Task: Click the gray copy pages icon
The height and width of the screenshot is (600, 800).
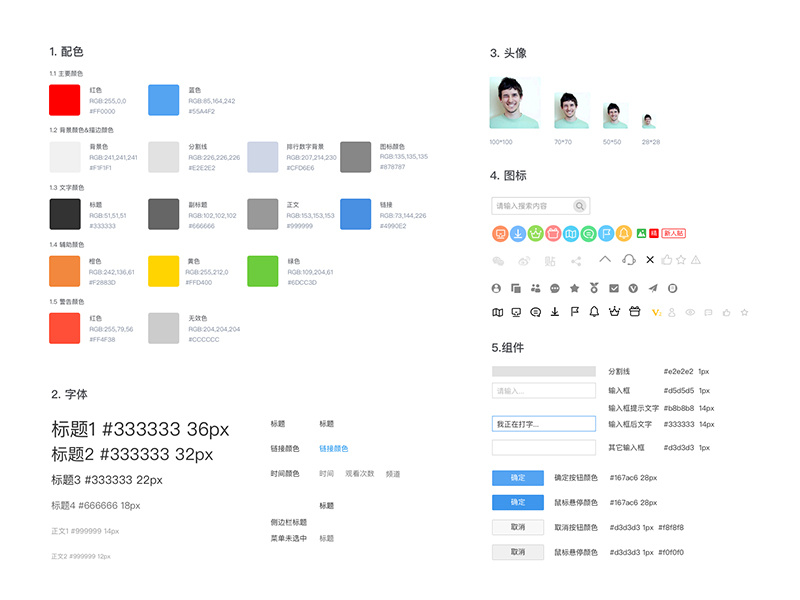Action: (516, 288)
